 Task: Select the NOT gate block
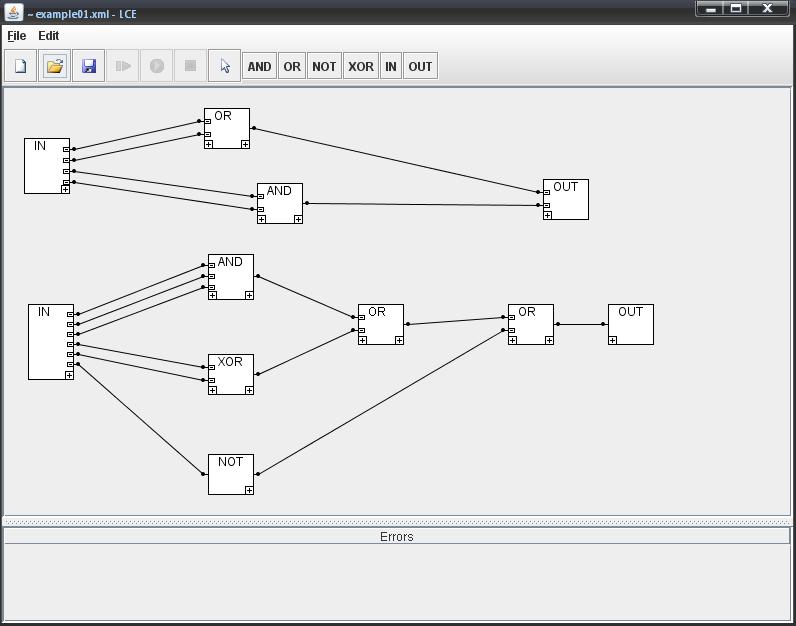pyautogui.click(x=231, y=474)
